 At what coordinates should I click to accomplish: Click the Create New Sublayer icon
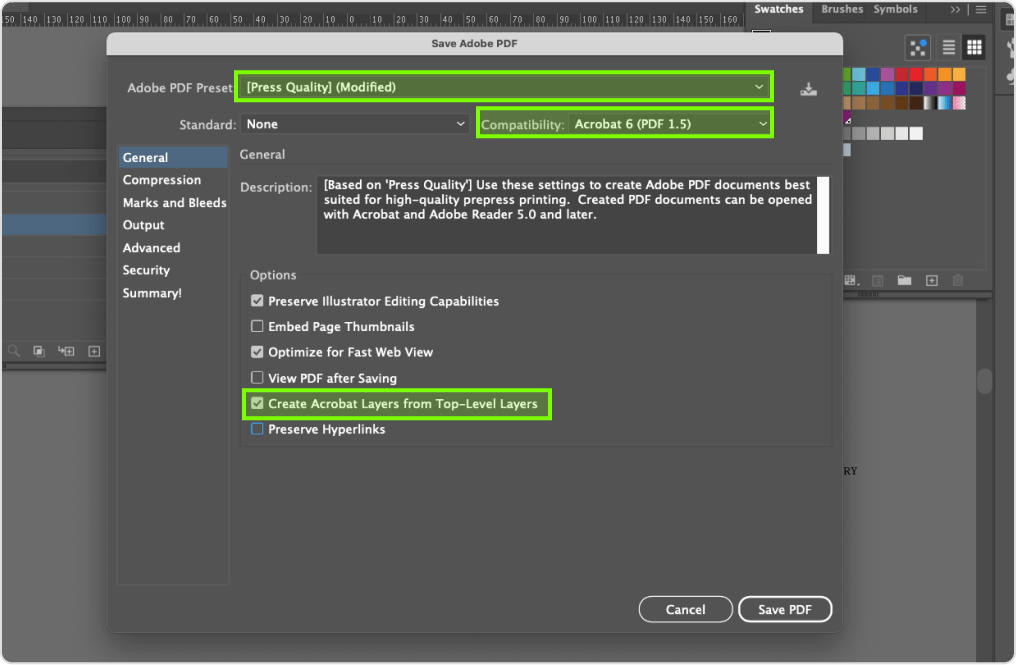coord(66,351)
